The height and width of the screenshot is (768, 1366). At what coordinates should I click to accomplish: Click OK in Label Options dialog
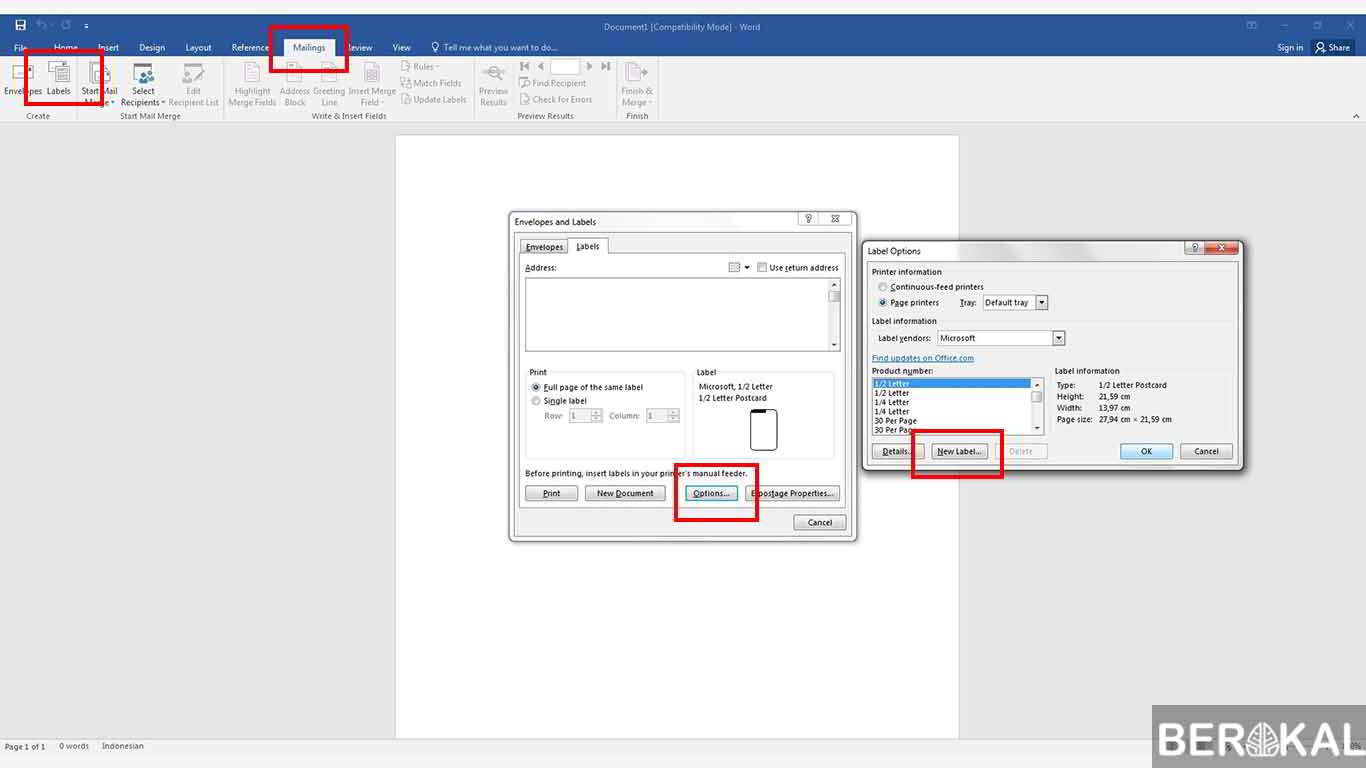(1146, 451)
